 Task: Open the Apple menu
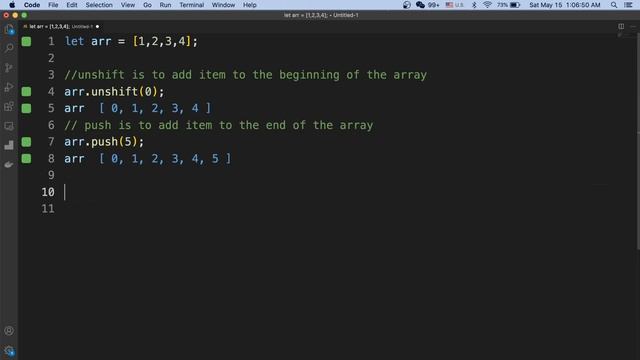[x=12, y=5]
